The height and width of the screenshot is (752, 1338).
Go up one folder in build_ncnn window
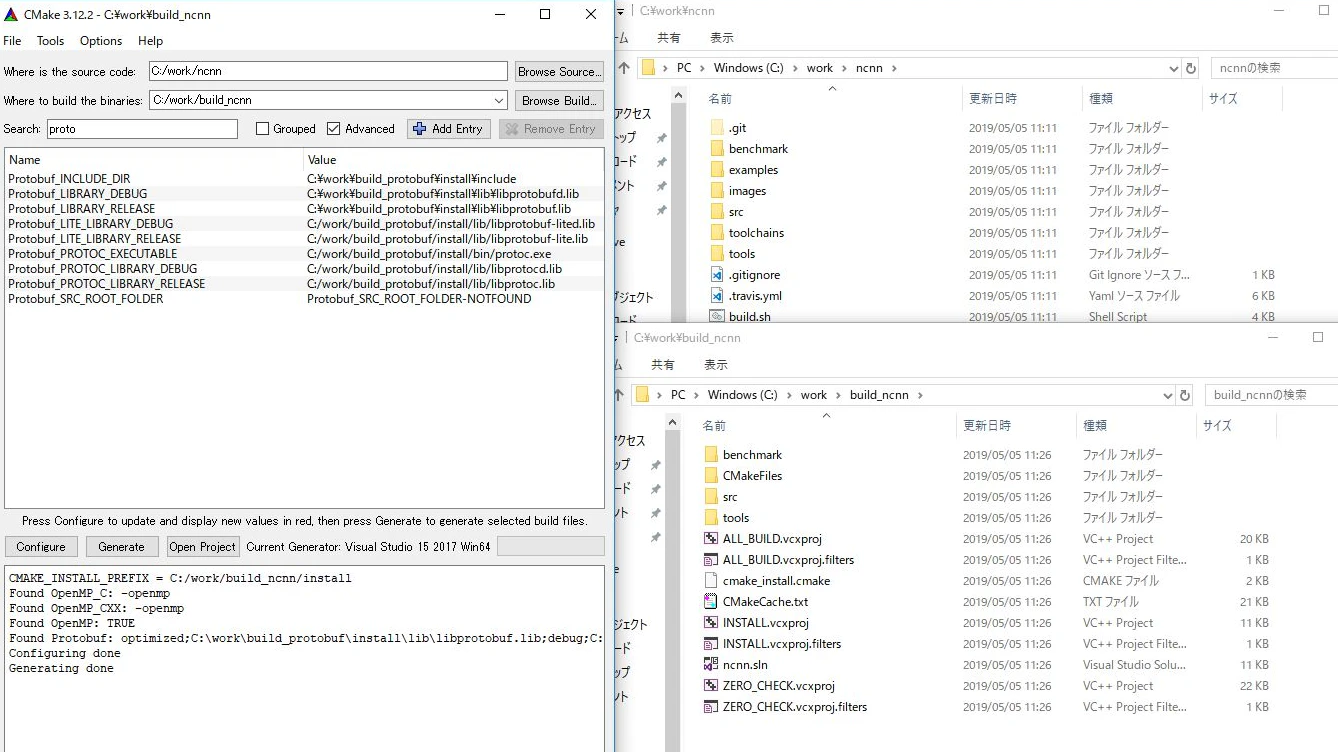(x=618, y=395)
